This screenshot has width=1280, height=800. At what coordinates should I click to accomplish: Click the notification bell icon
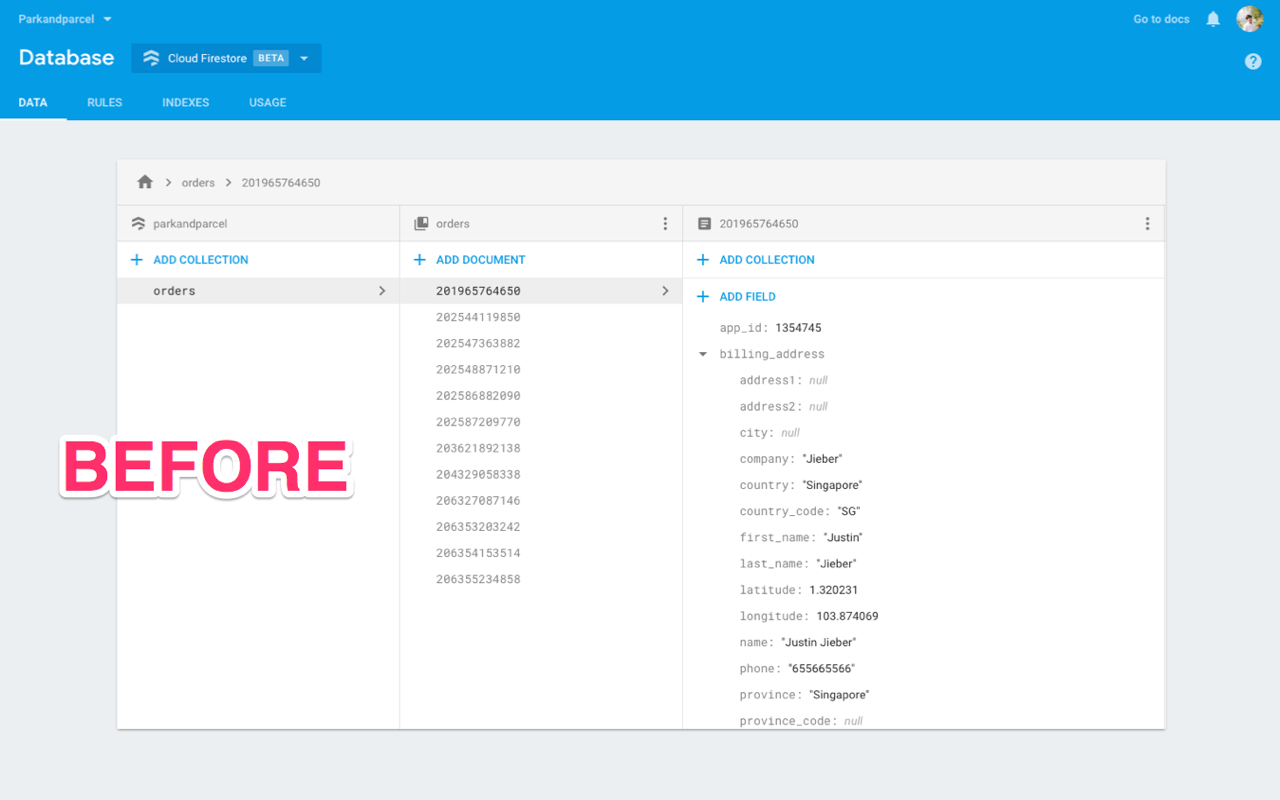point(1213,18)
